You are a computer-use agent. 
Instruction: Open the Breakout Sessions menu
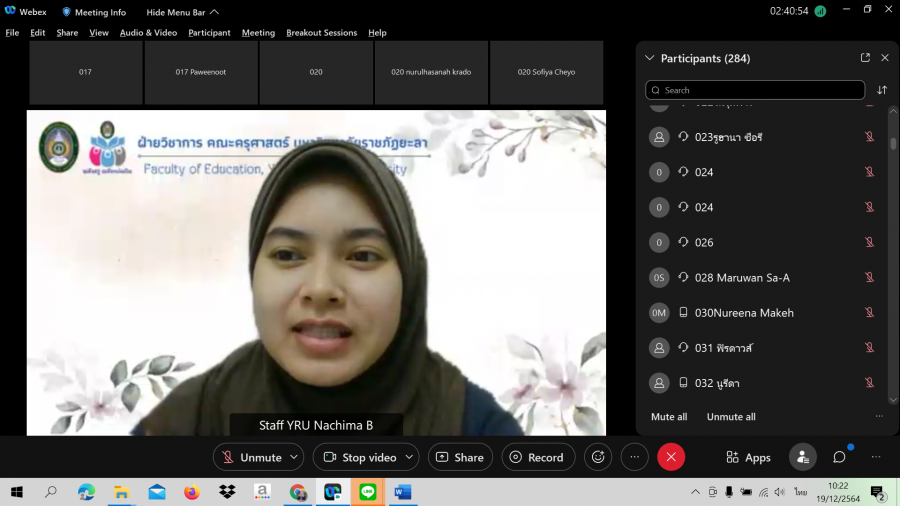[321, 33]
